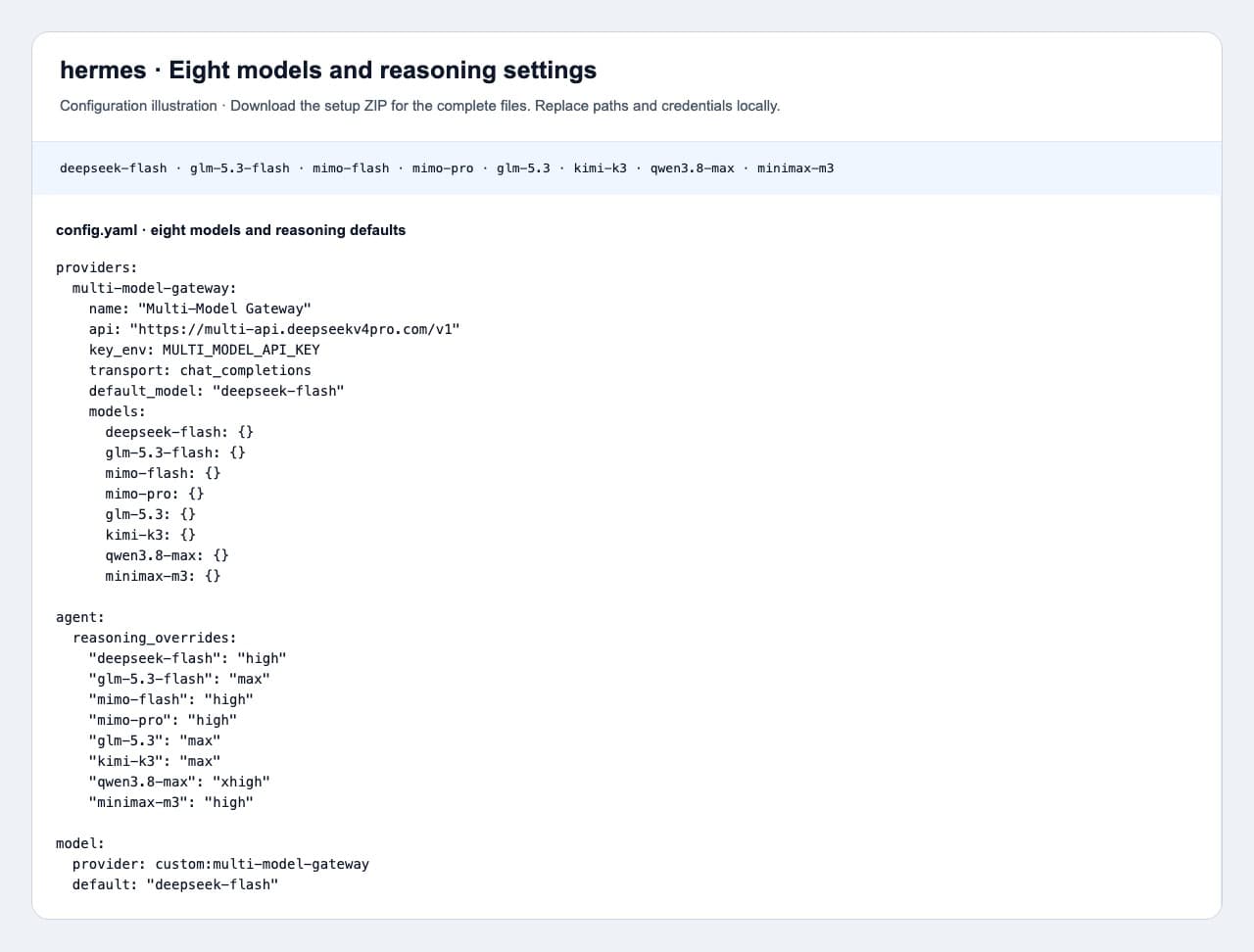Click the 'providers:' line
The height and width of the screenshot is (952, 1254).
tap(97, 267)
